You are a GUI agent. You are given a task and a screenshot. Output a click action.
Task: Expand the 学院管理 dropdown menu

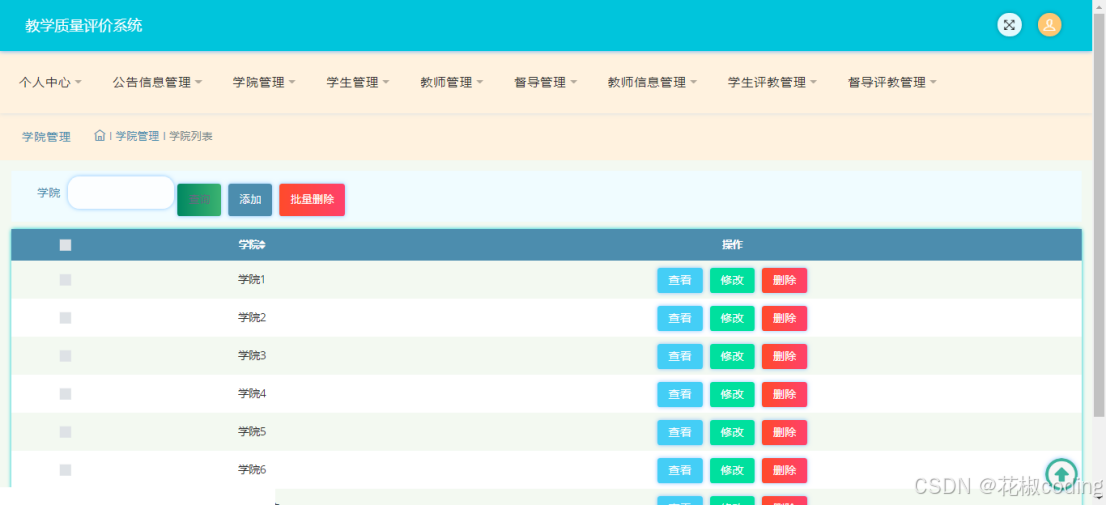(x=264, y=83)
